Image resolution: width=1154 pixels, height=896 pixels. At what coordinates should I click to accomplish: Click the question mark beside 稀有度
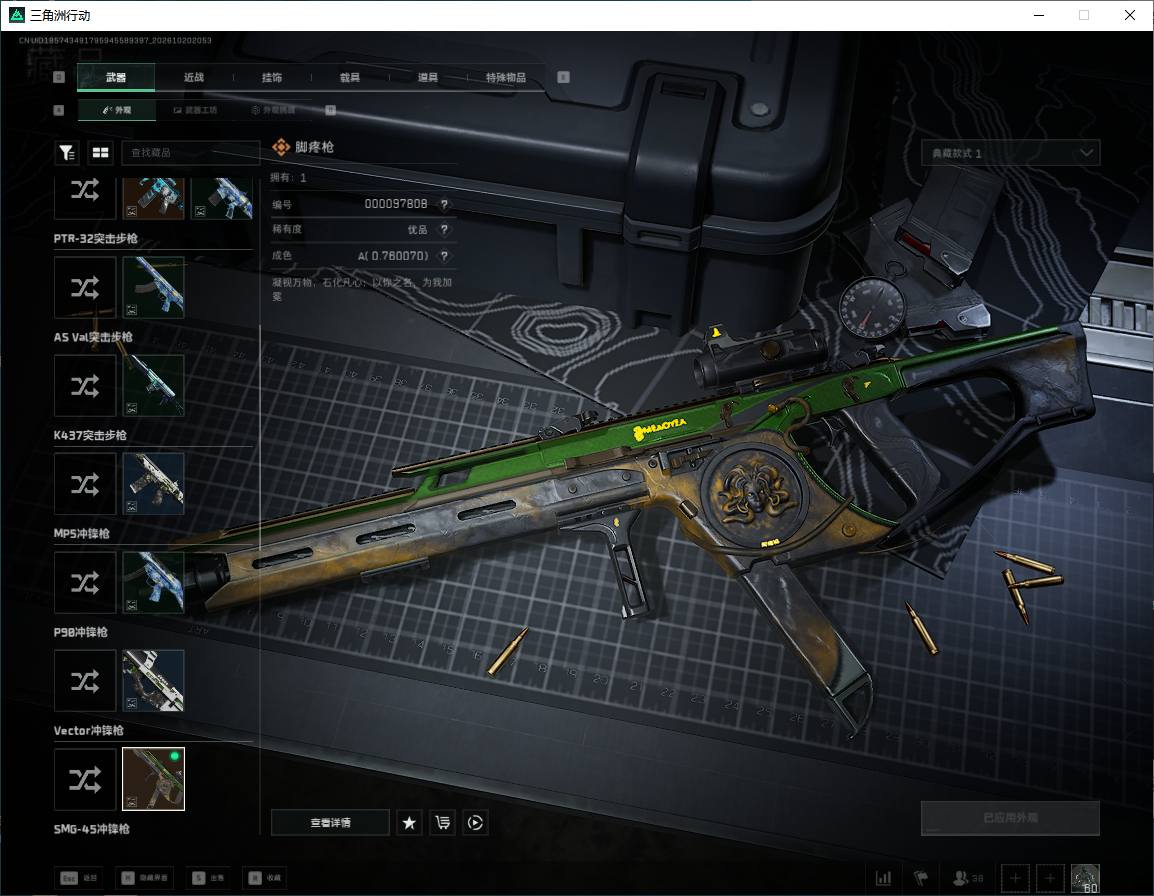point(444,230)
